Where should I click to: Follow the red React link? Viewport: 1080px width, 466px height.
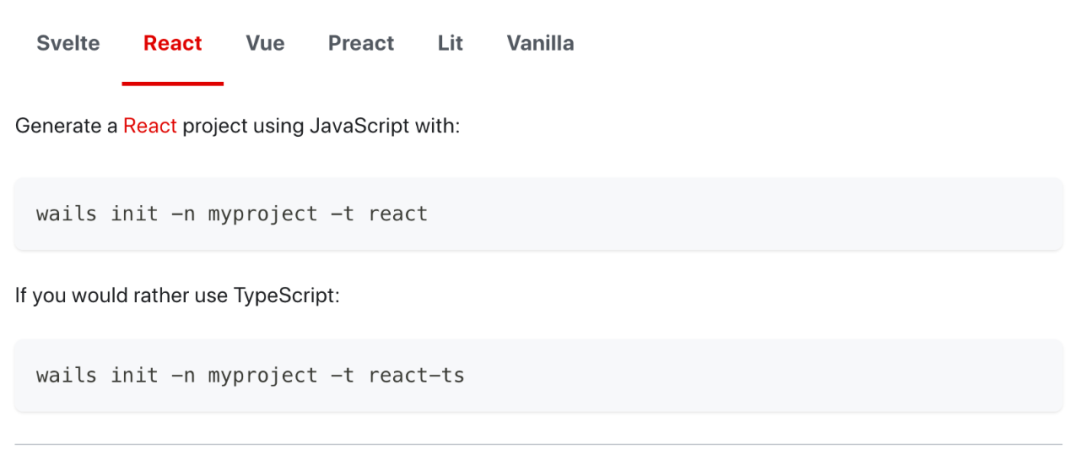click(x=150, y=126)
